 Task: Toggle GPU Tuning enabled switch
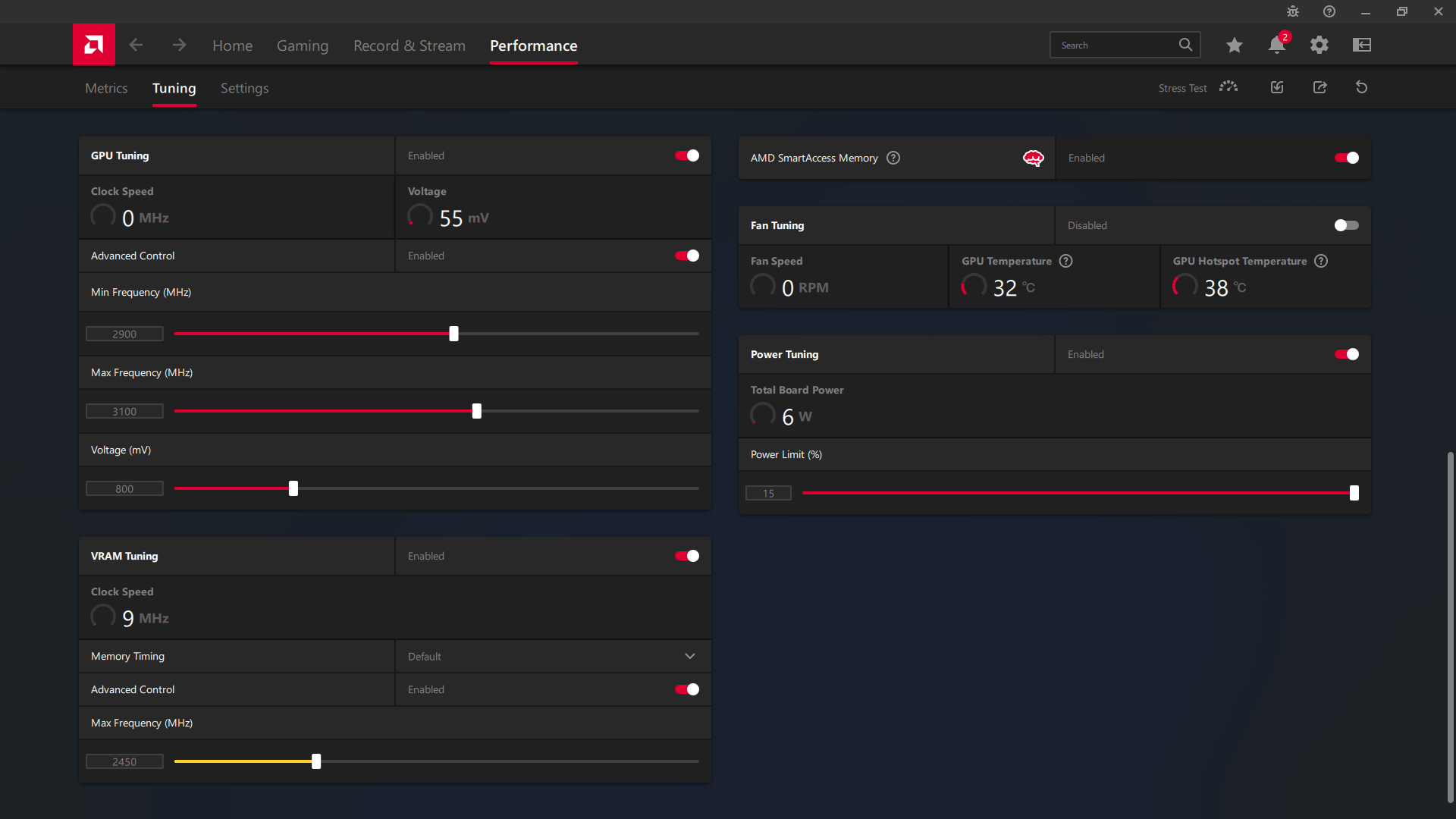coord(688,155)
